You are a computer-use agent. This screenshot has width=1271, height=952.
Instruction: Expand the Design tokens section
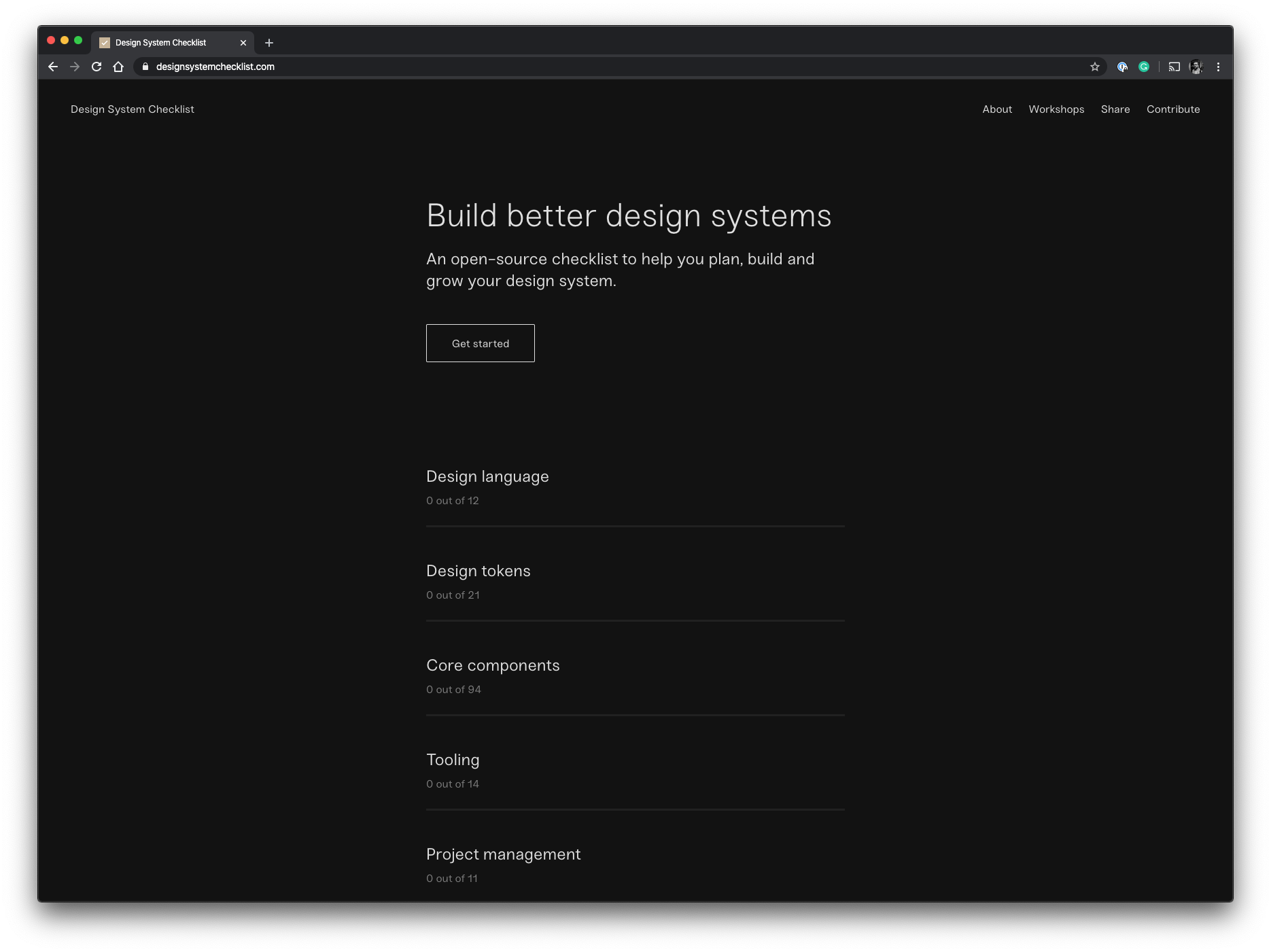(478, 571)
